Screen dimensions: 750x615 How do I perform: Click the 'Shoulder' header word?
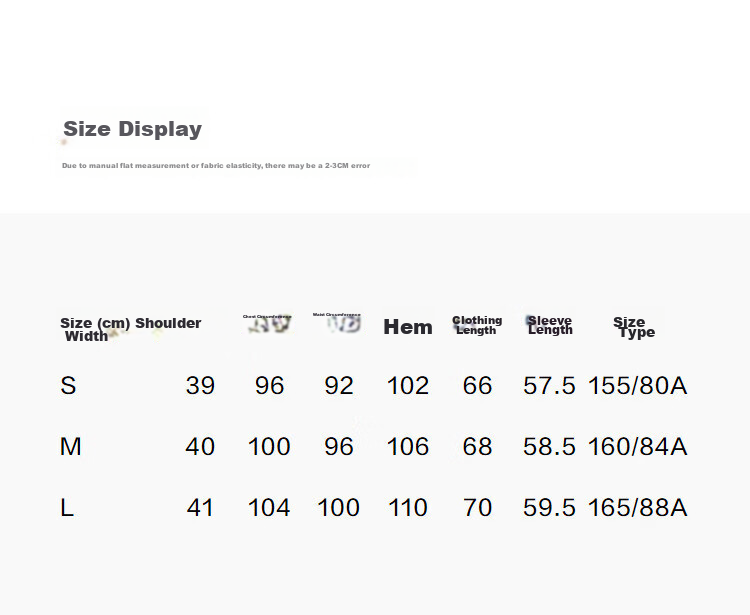click(168, 323)
